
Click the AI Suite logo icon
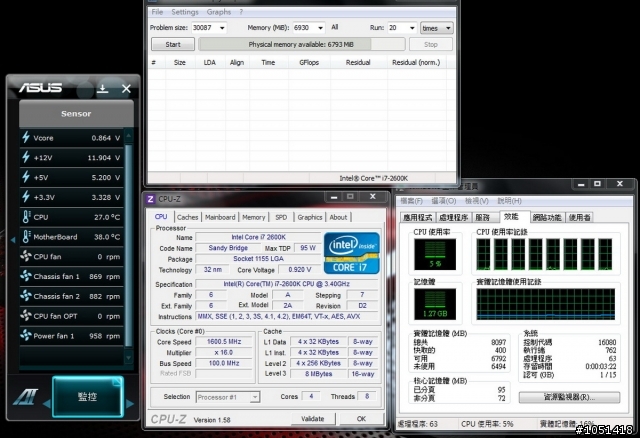pyautogui.click(x=25, y=397)
